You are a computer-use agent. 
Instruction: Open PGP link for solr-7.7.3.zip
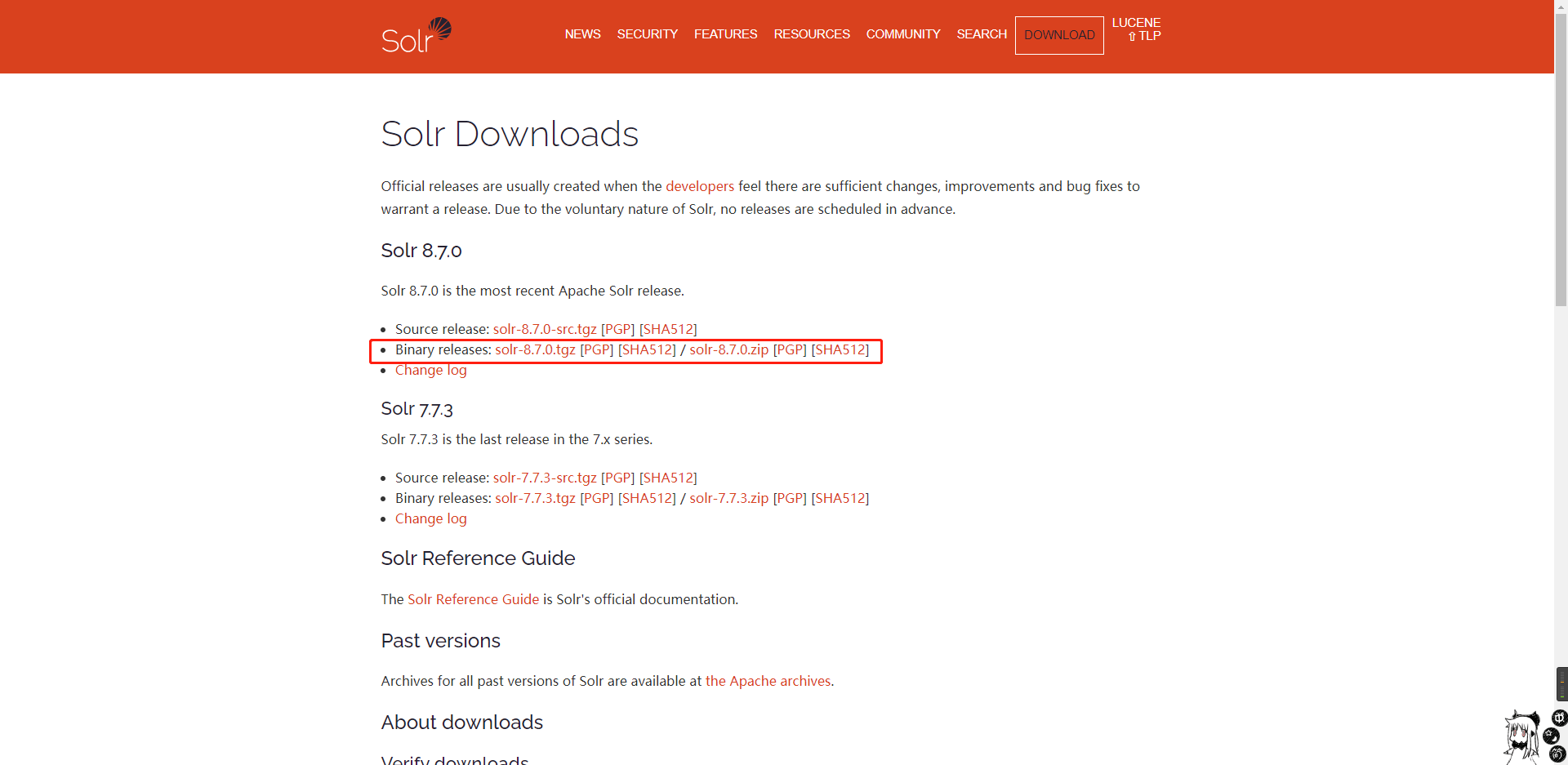click(790, 498)
